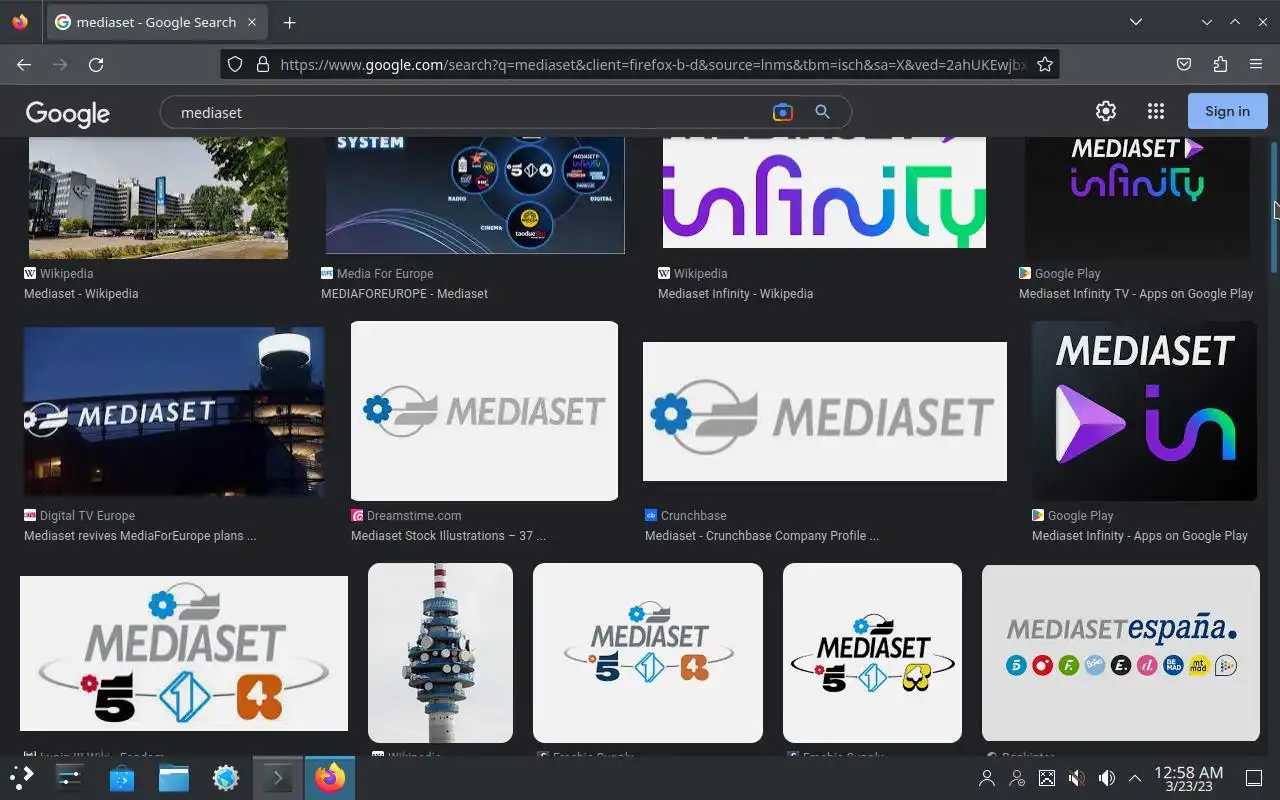Viewport: 1280px width, 800px height.
Task: Open the user account tray icon
Action: pos(987,778)
